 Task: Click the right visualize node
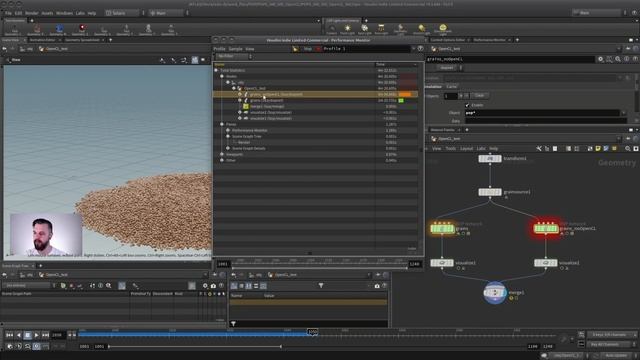tap(546, 263)
